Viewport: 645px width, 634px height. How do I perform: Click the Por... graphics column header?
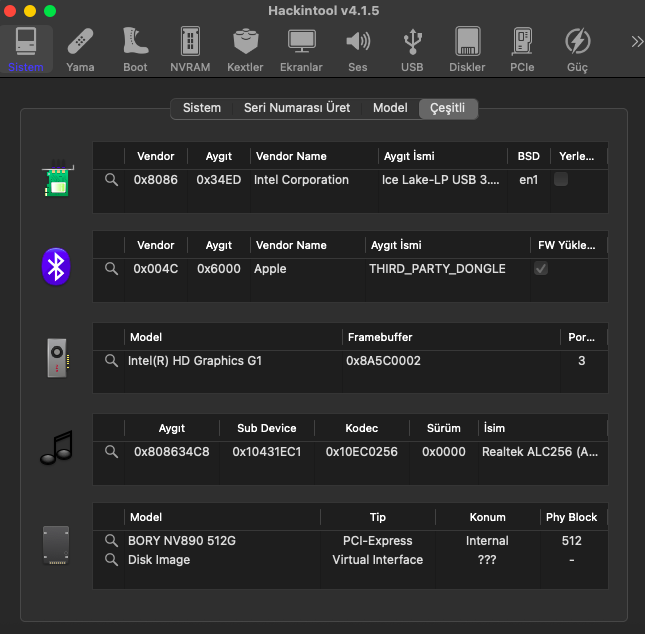582,337
